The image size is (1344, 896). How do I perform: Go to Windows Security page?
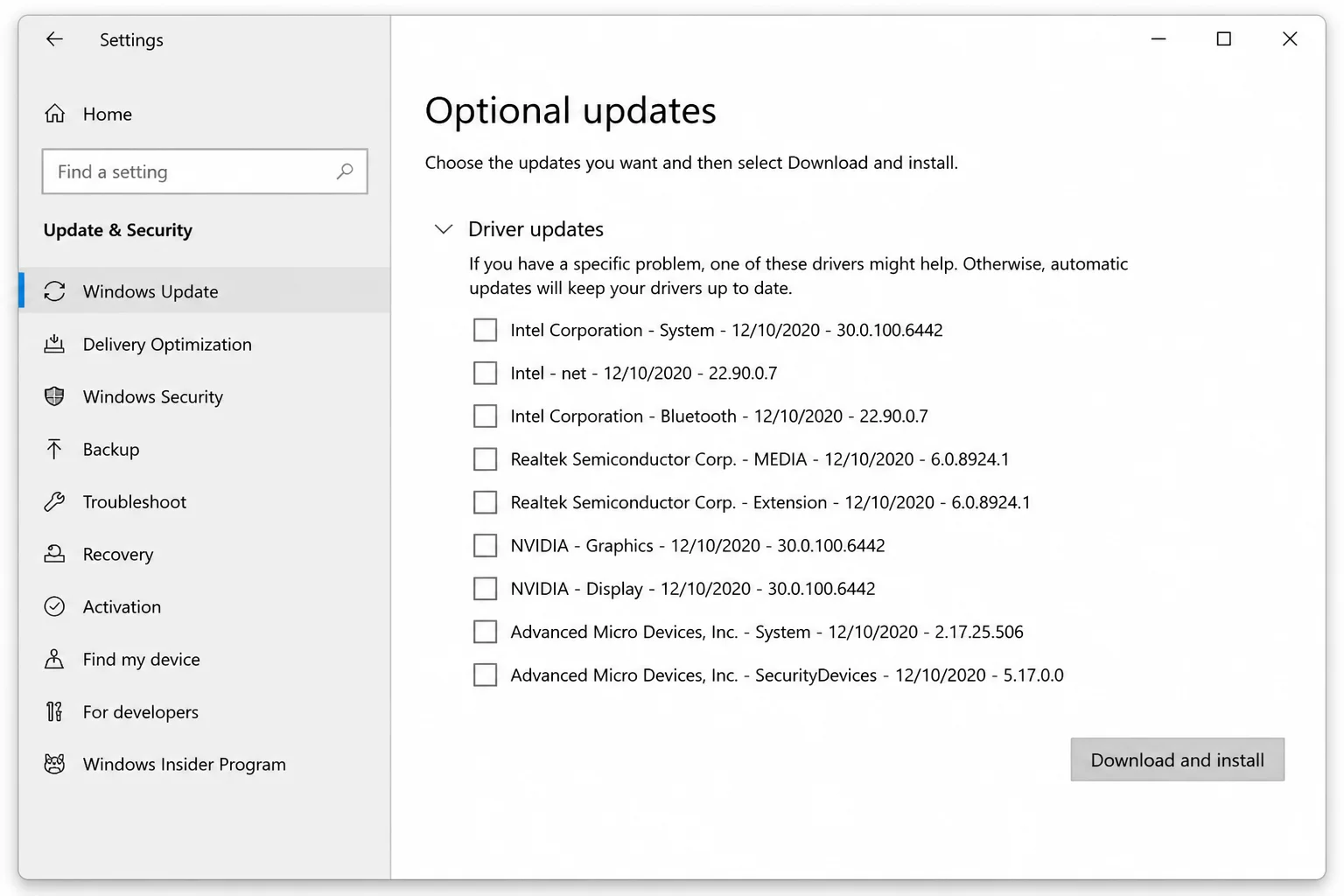[204, 396]
